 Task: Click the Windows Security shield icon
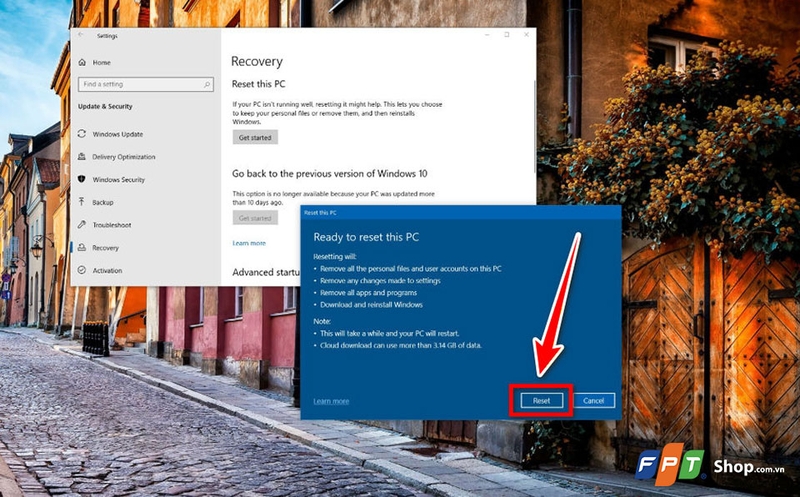pos(82,179)
